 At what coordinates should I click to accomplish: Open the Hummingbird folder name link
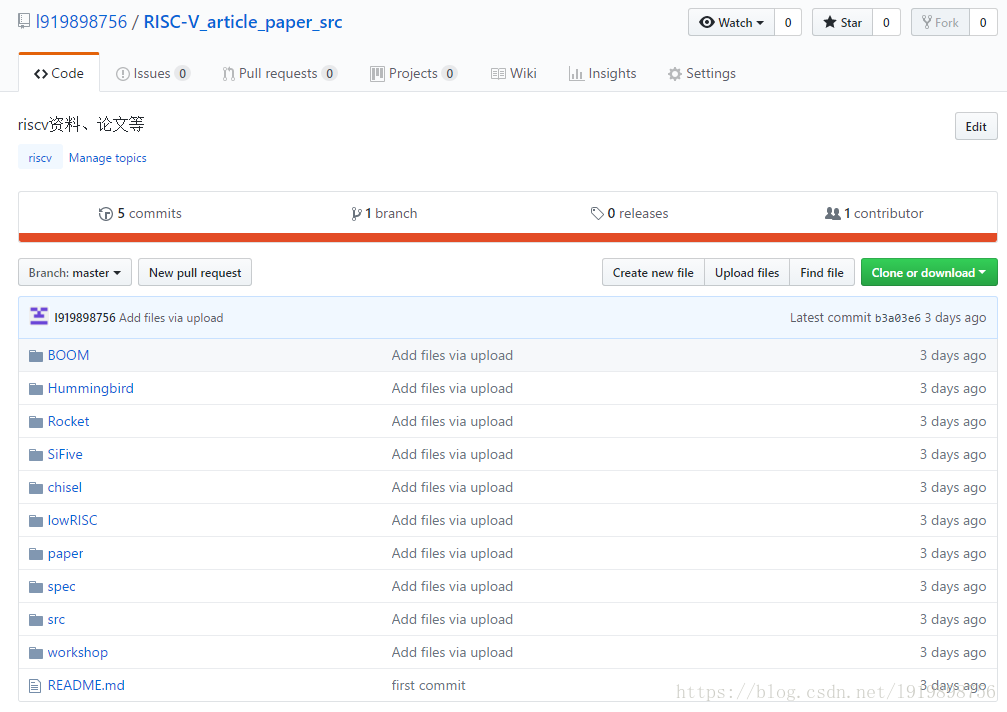point(91,388)
